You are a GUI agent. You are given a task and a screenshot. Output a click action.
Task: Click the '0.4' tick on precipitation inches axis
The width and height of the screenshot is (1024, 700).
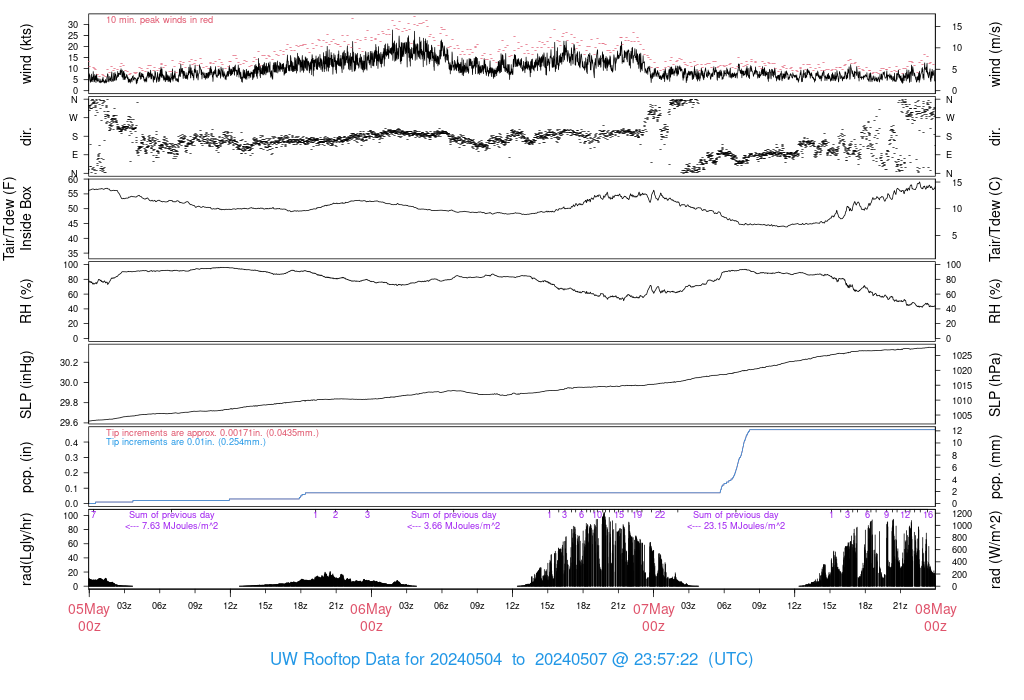[71, 443]
